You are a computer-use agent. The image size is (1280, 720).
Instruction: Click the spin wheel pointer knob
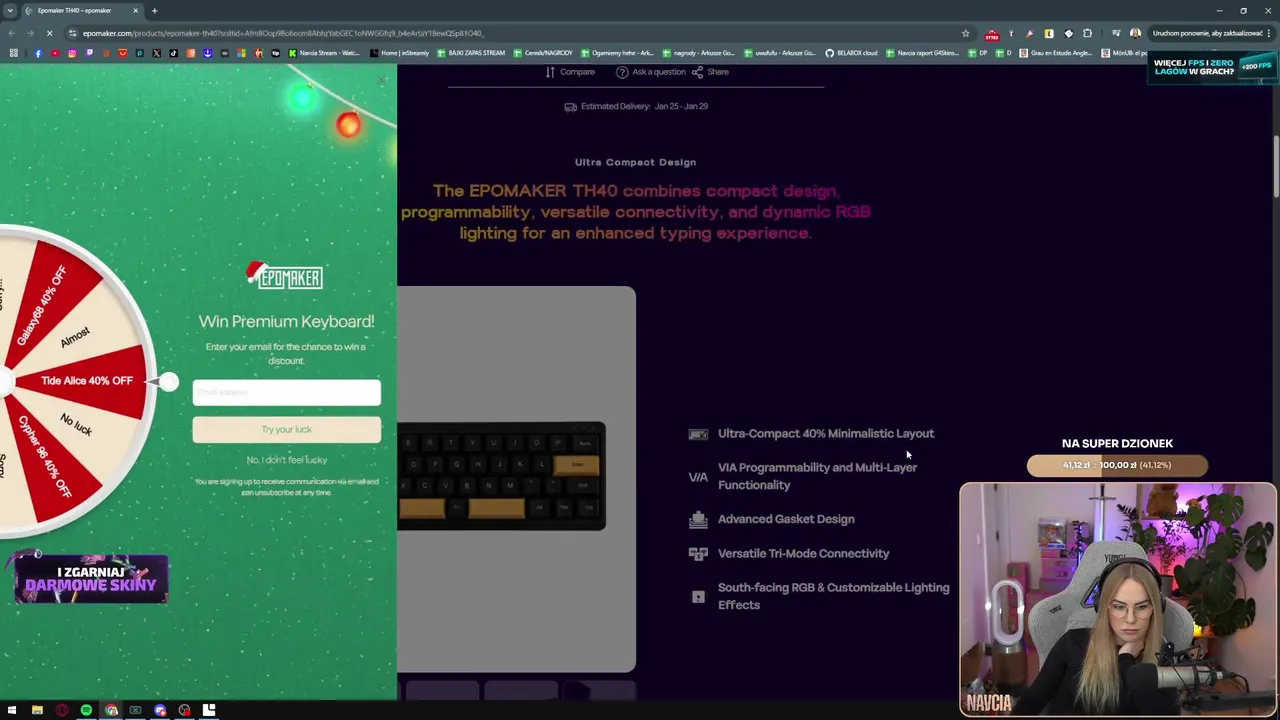click(168, 382)
